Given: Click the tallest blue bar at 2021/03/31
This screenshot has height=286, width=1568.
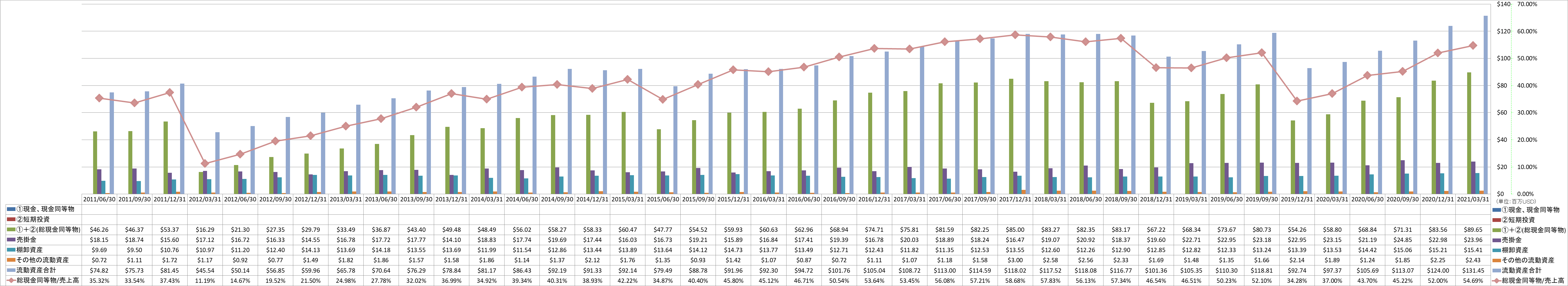Looking at the screenshot, I should [x=1486, y=105].
